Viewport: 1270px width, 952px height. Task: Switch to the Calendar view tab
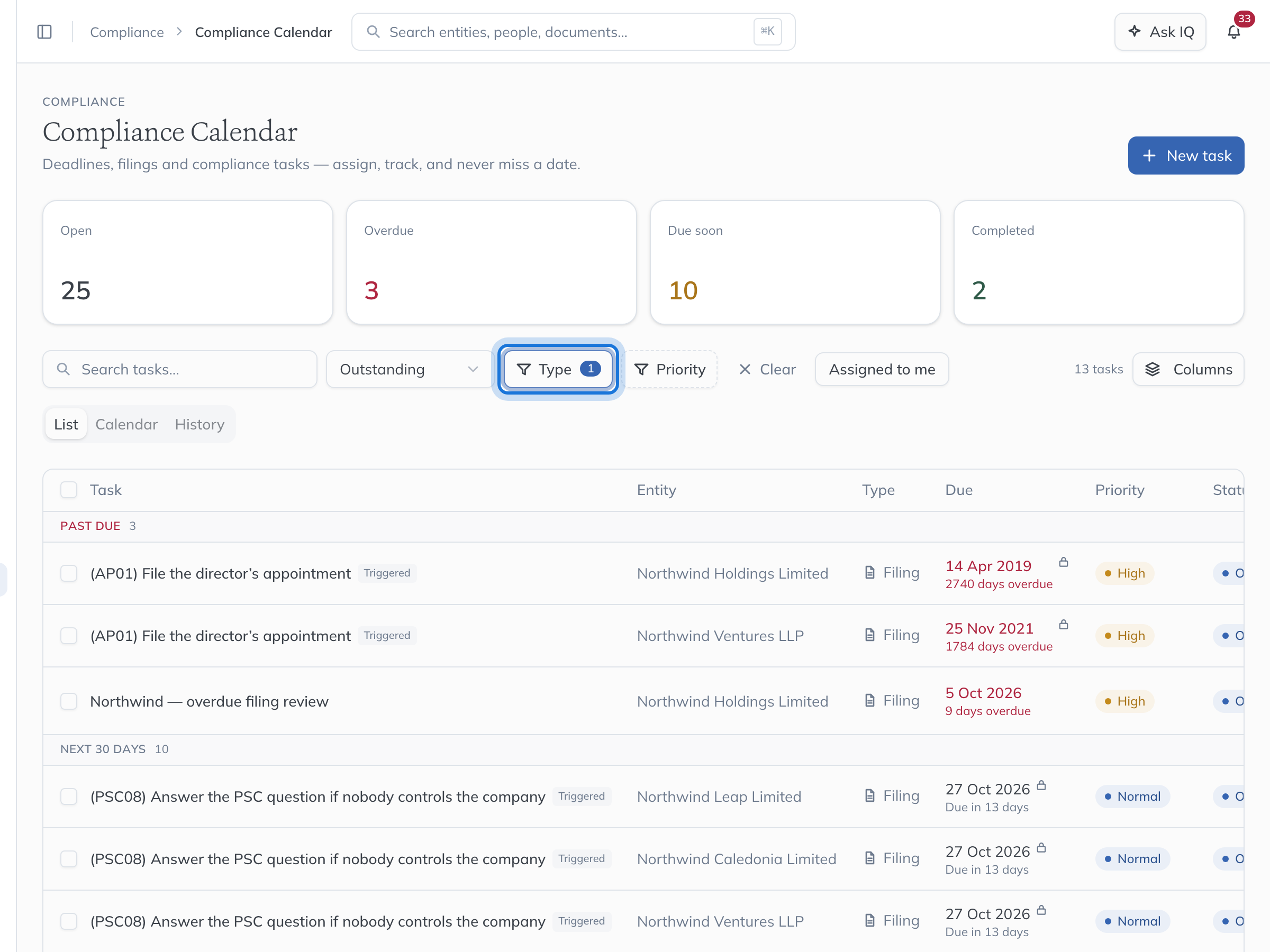(126, 424)
